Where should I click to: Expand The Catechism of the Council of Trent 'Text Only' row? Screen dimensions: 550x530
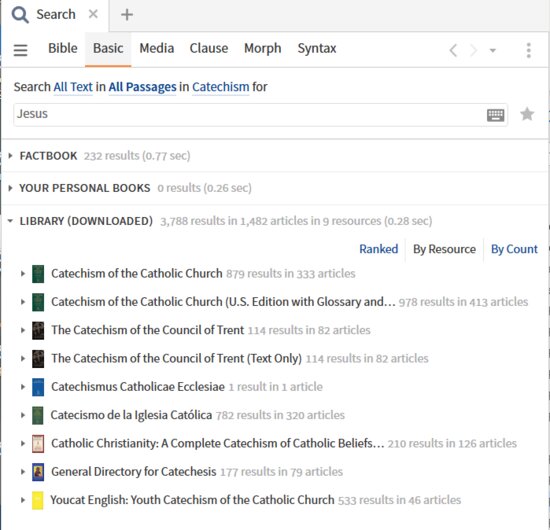[23, 358]
